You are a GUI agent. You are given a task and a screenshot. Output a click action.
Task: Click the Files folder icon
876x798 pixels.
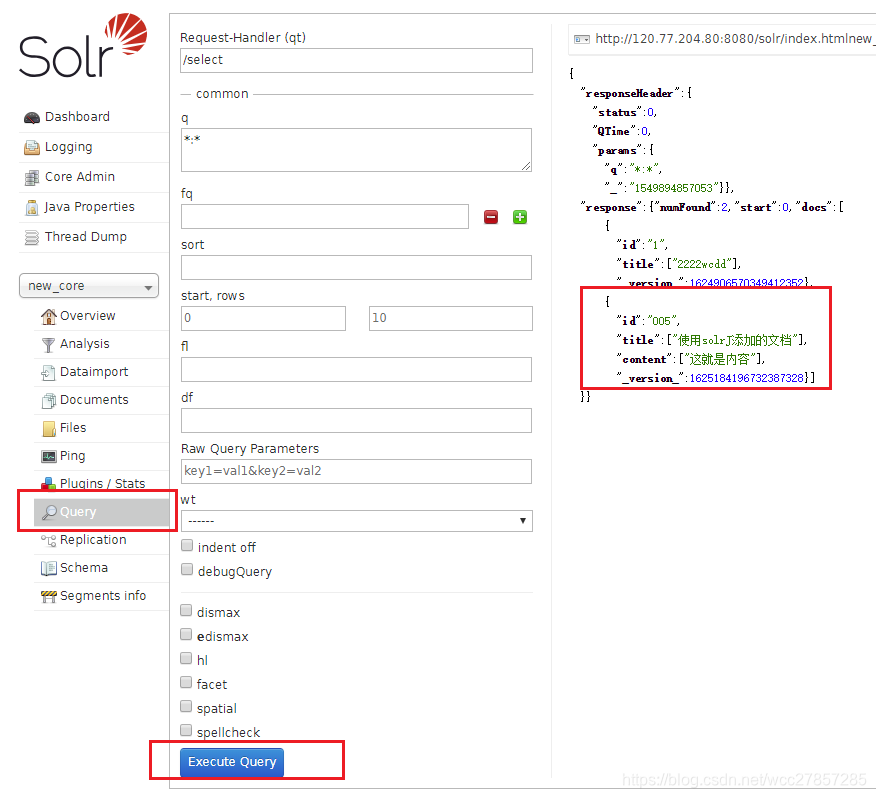pos(49,429)
